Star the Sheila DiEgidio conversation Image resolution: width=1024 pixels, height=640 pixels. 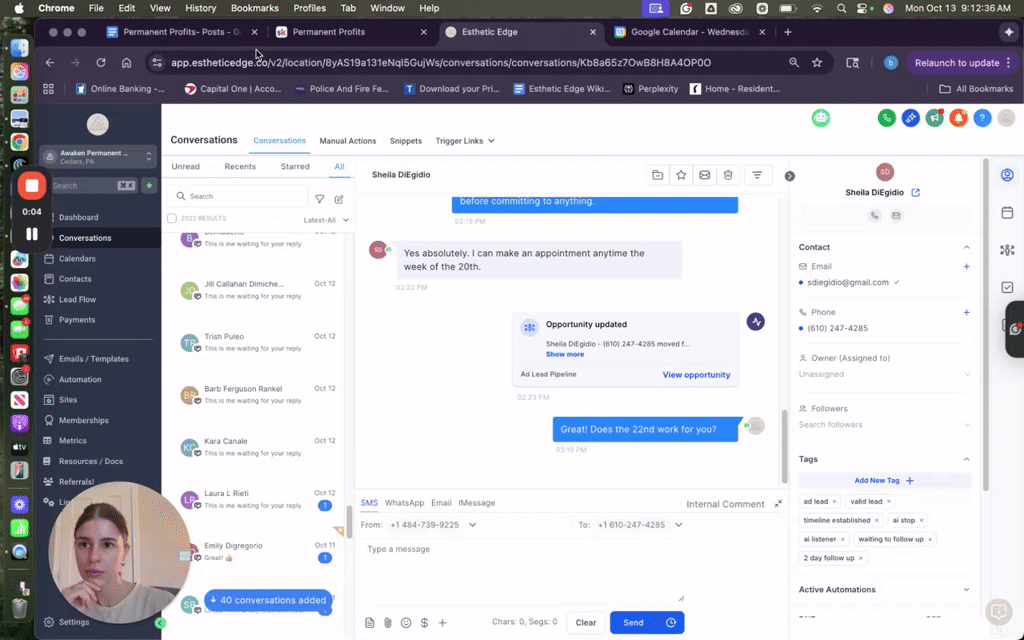tap(681, 175)
